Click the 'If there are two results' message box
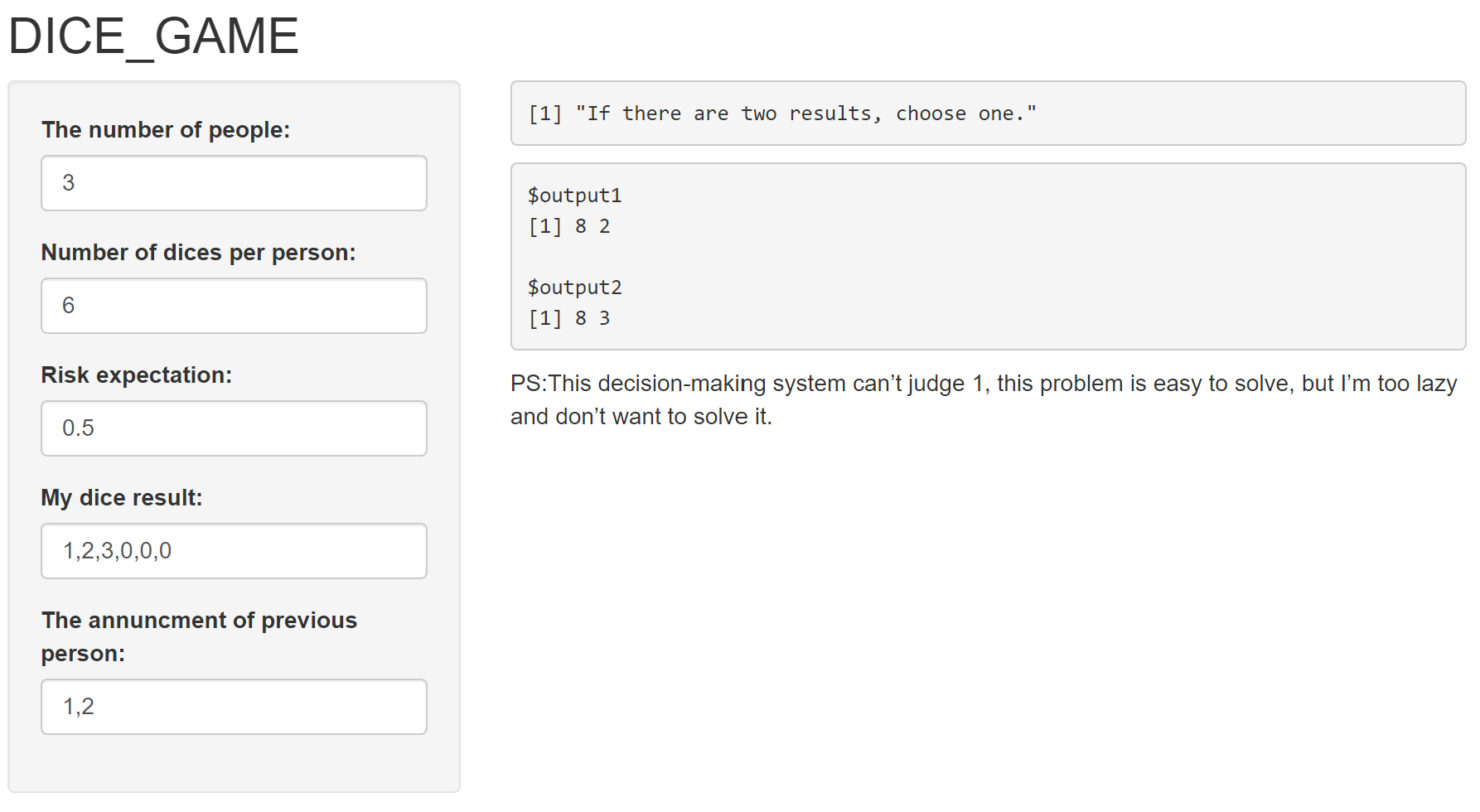The width and height of the screenshot is (1480, 812). [988, 114]
